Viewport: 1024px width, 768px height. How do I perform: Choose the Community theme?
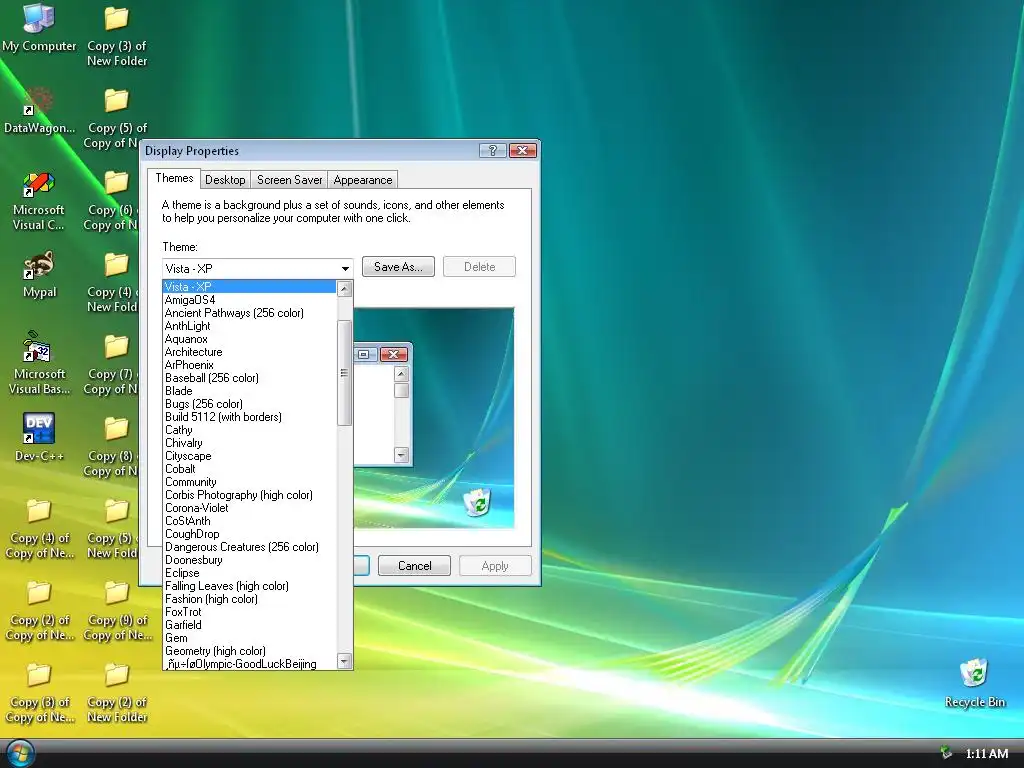[x=249, y=482]
